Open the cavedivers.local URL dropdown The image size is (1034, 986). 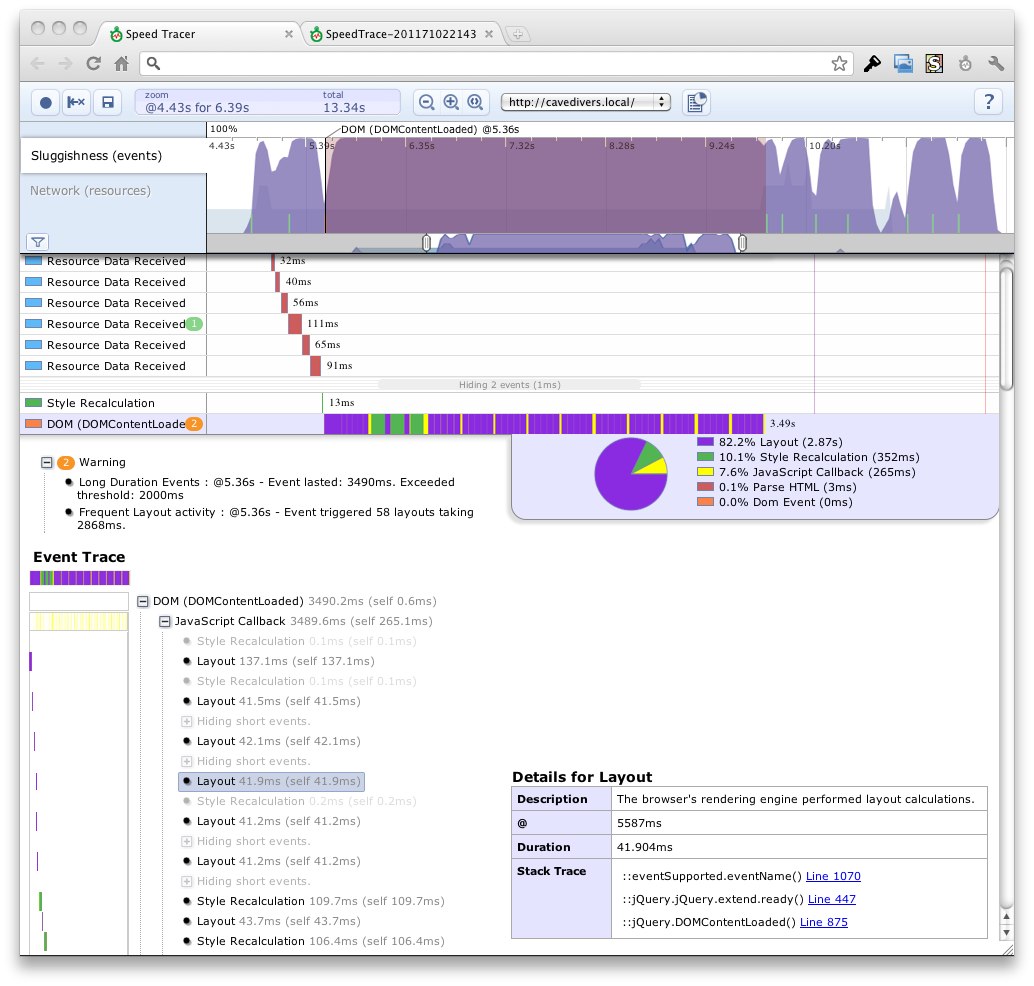point(586,102)
